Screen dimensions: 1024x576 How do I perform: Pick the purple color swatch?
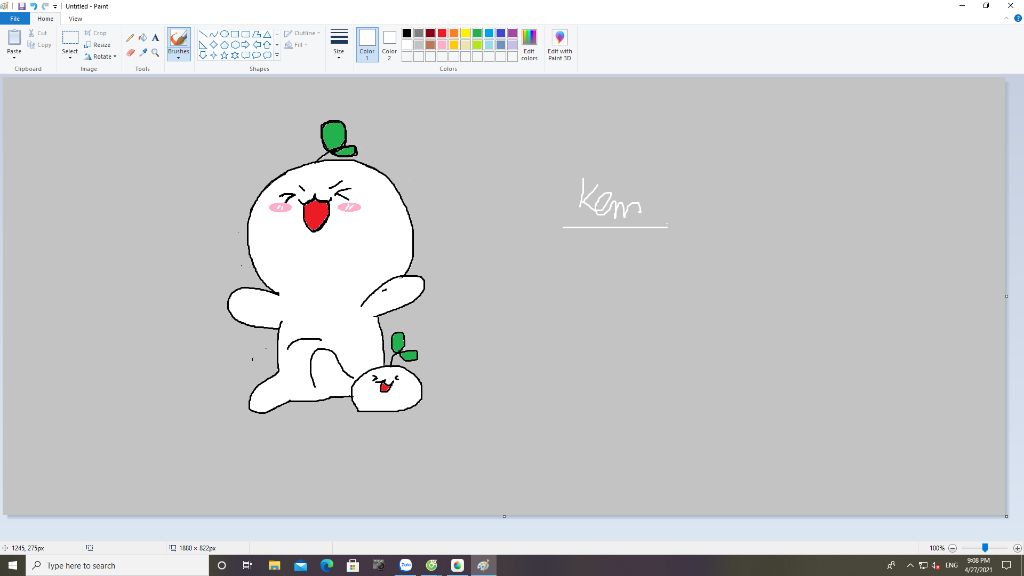[513, 33]
